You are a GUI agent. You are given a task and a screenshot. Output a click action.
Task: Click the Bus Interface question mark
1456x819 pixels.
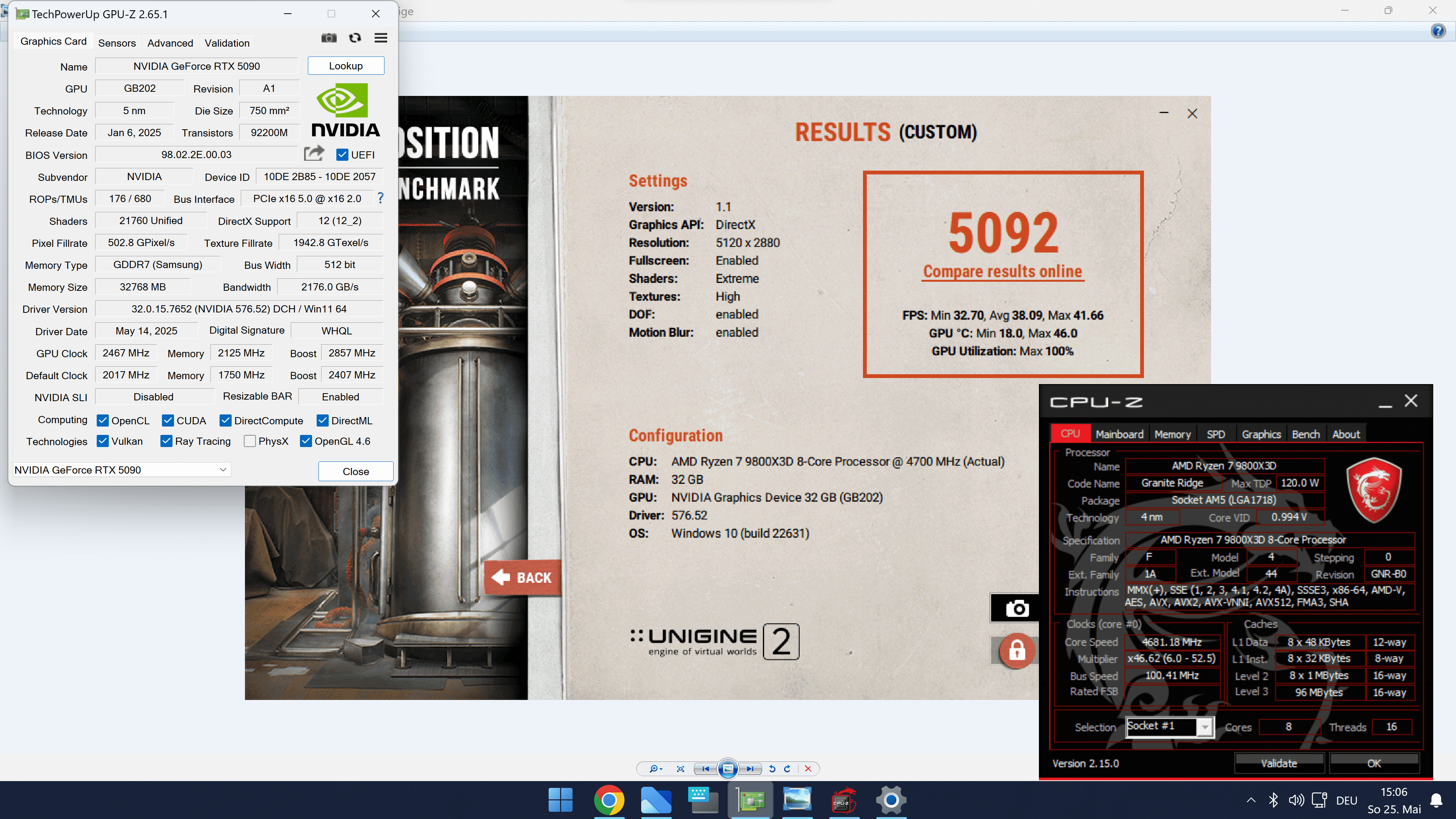[x=380, y=198]
